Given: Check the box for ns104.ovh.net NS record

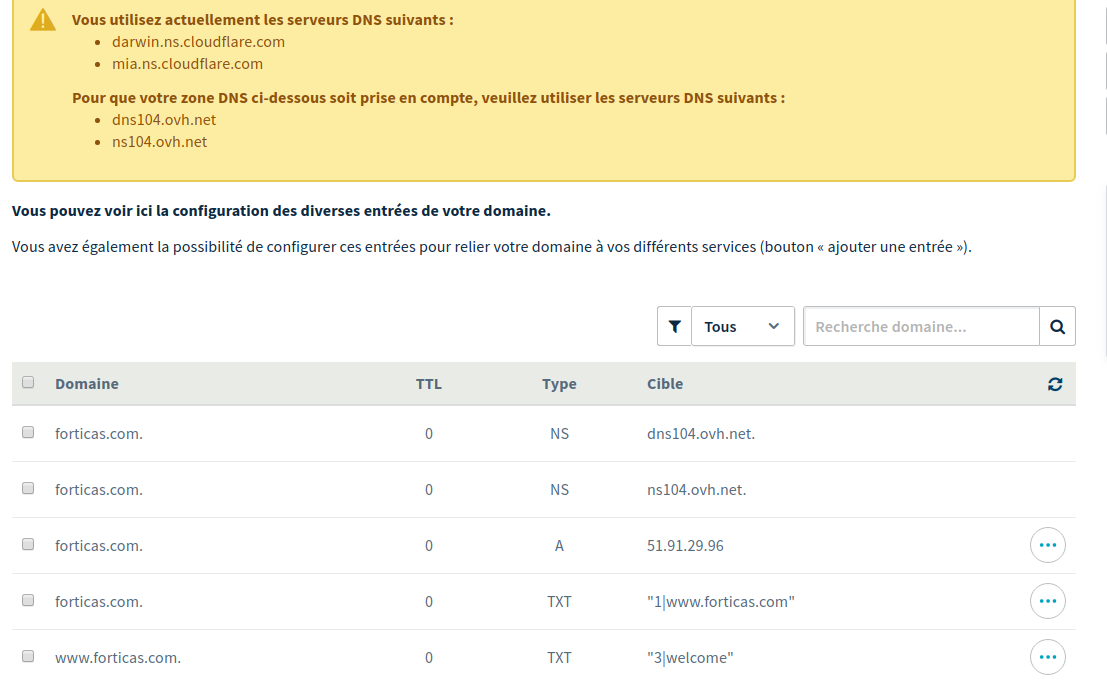Looking at the screenshot, I should [x=28, y=489].
